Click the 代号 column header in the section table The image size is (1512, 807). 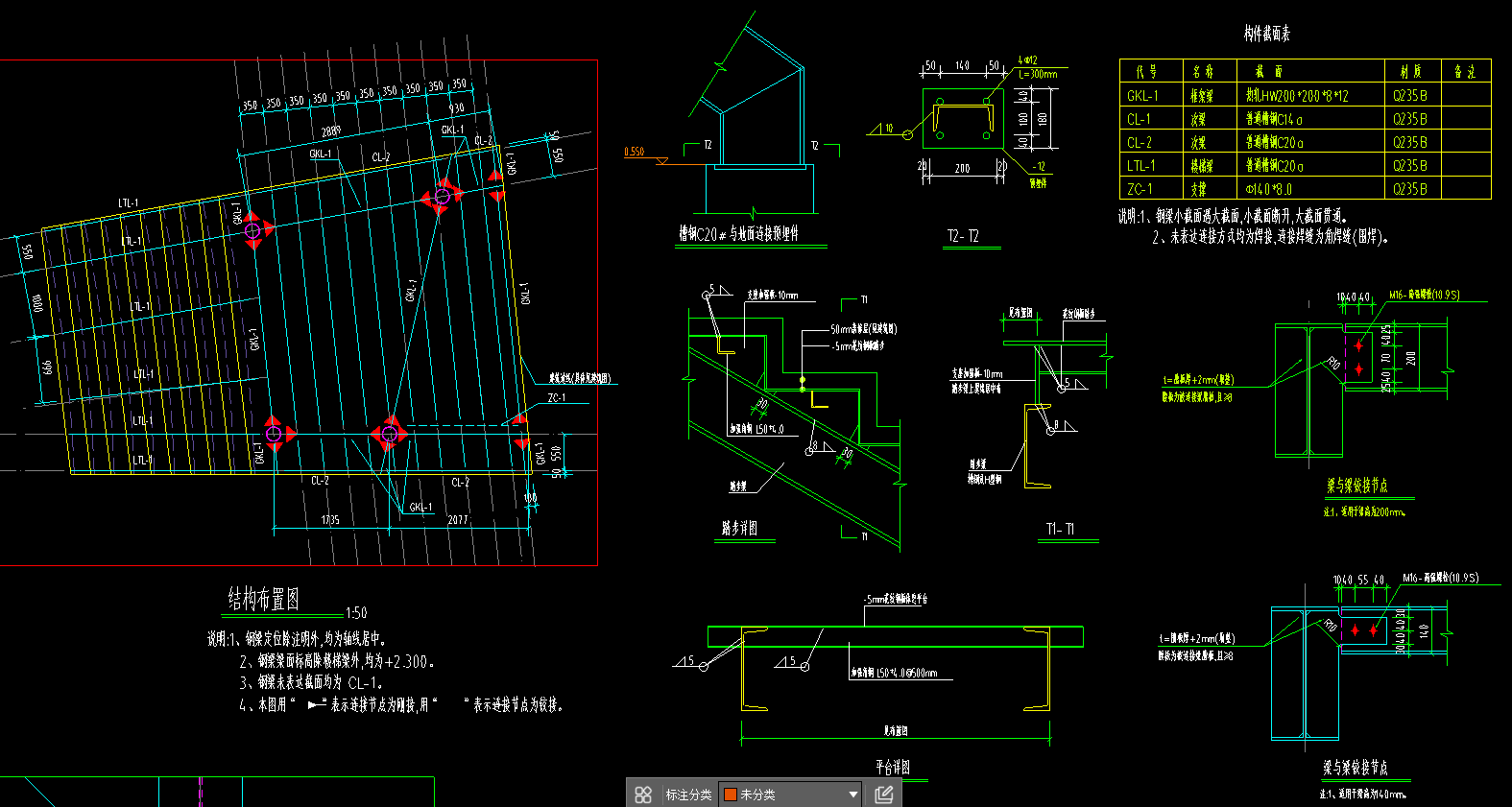[1146, 72]
